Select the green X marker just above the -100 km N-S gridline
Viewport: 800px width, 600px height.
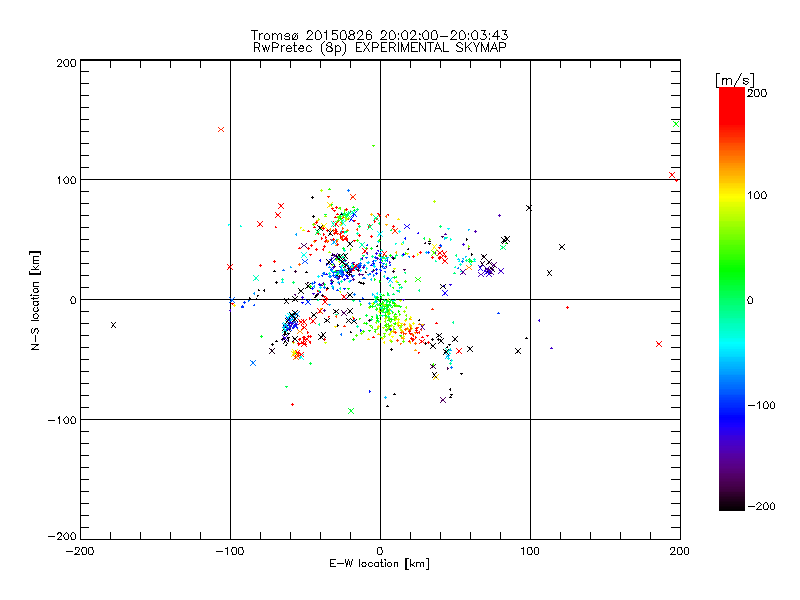coord(351,411)
